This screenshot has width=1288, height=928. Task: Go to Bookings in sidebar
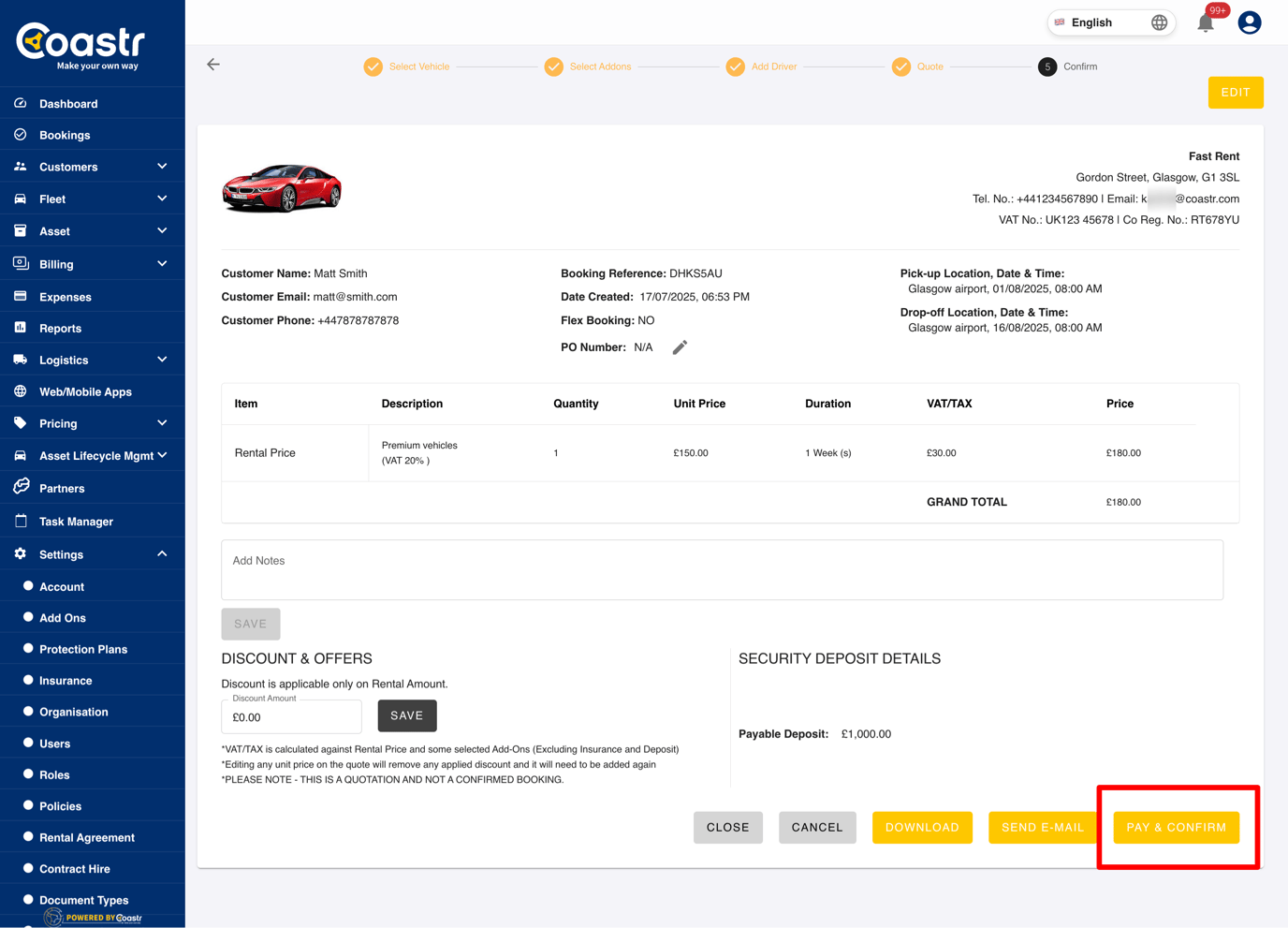pos(65,135)
